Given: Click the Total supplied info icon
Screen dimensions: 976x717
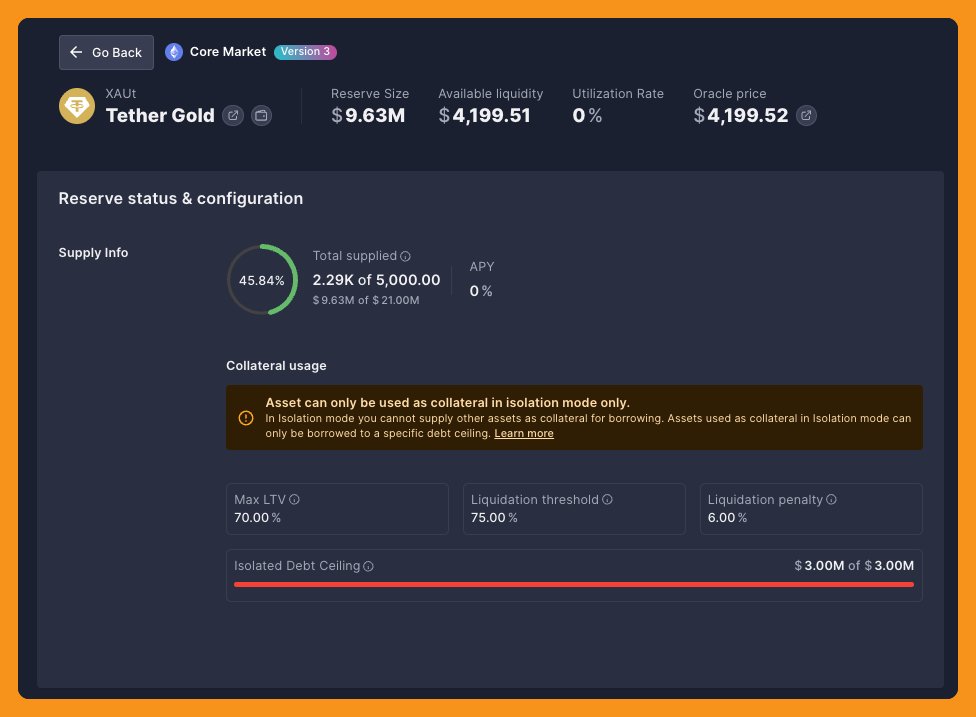Looking at the screenshot, I should click(406, 256).
